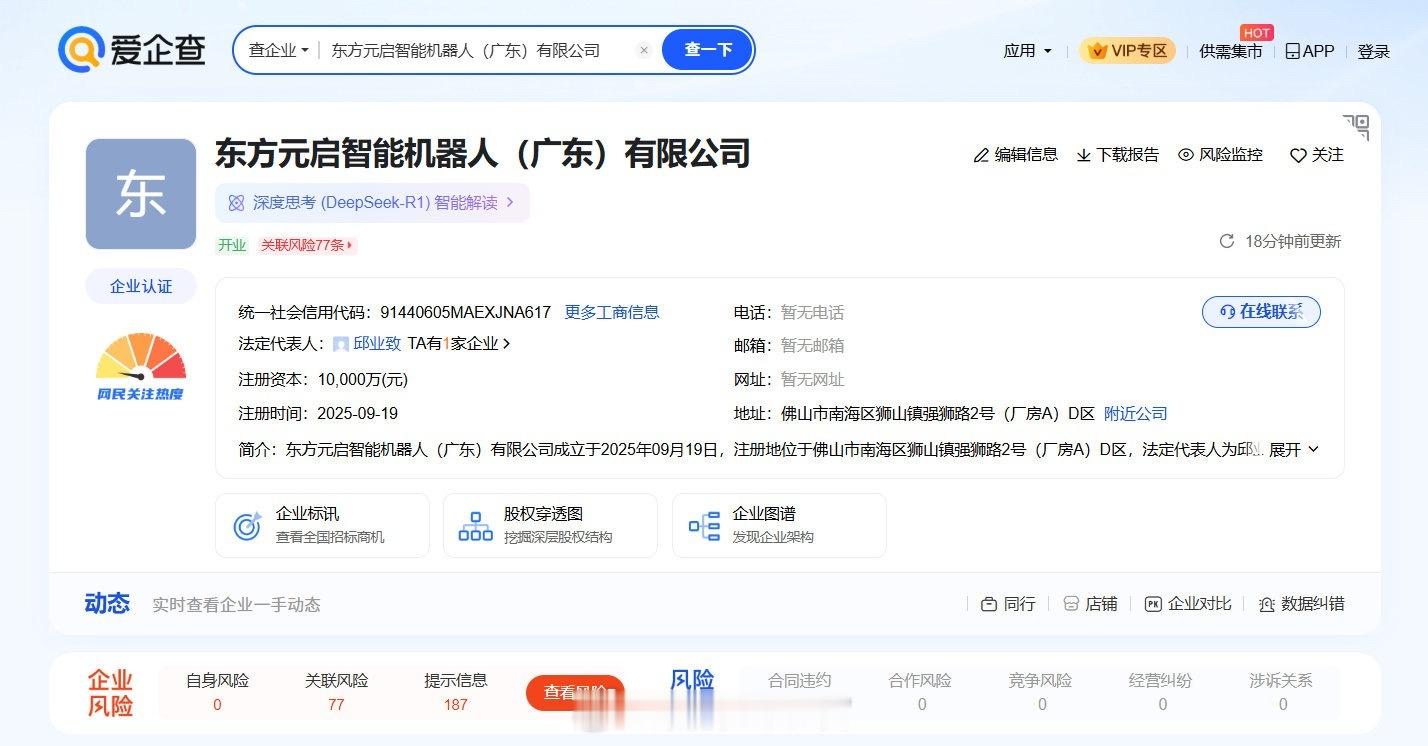The image size is (1428, 746).
Task: Open the 应用 dropdown menu
Action: [x=1028, y=51]
